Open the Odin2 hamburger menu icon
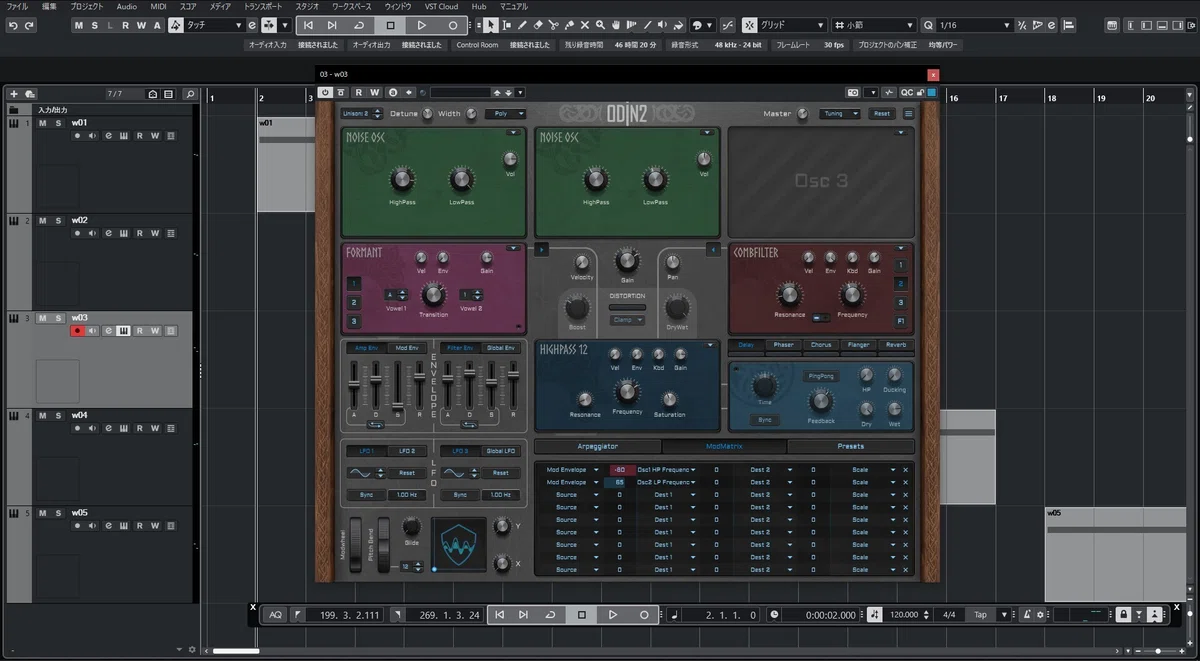1200x661 pixels. click(x=908, y=114)
